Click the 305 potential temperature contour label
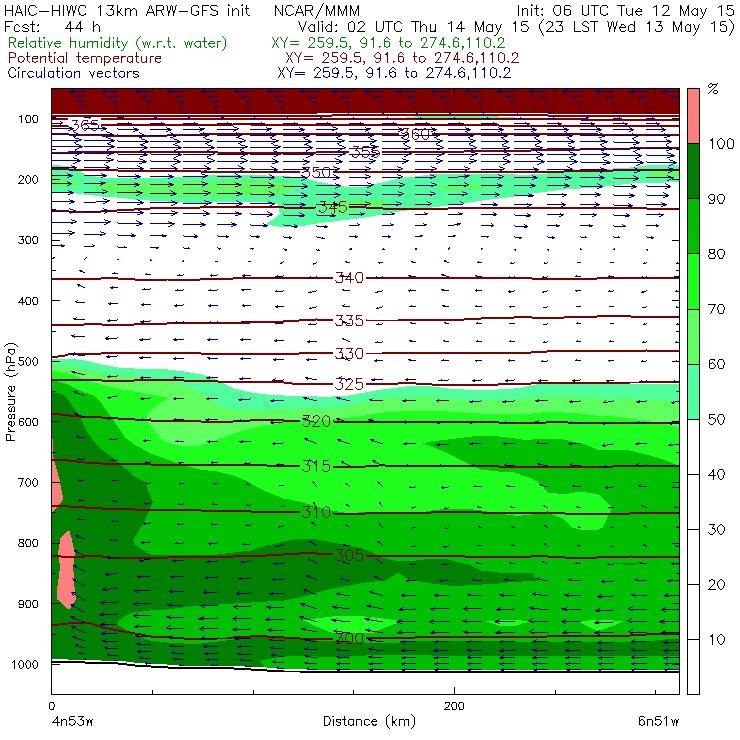 (x=349, y=555)
